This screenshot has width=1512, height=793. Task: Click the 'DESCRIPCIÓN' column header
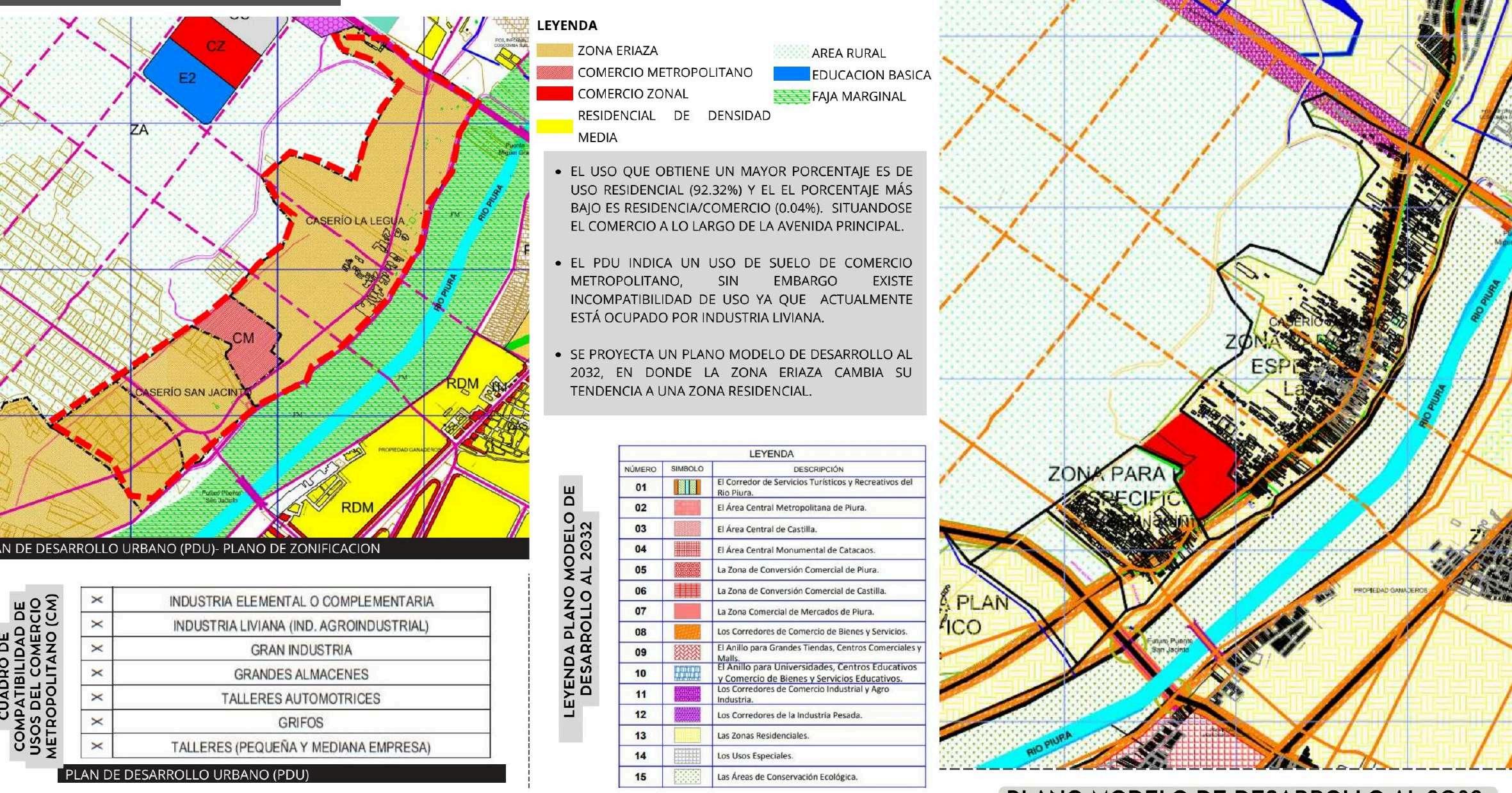click(818, 469)
